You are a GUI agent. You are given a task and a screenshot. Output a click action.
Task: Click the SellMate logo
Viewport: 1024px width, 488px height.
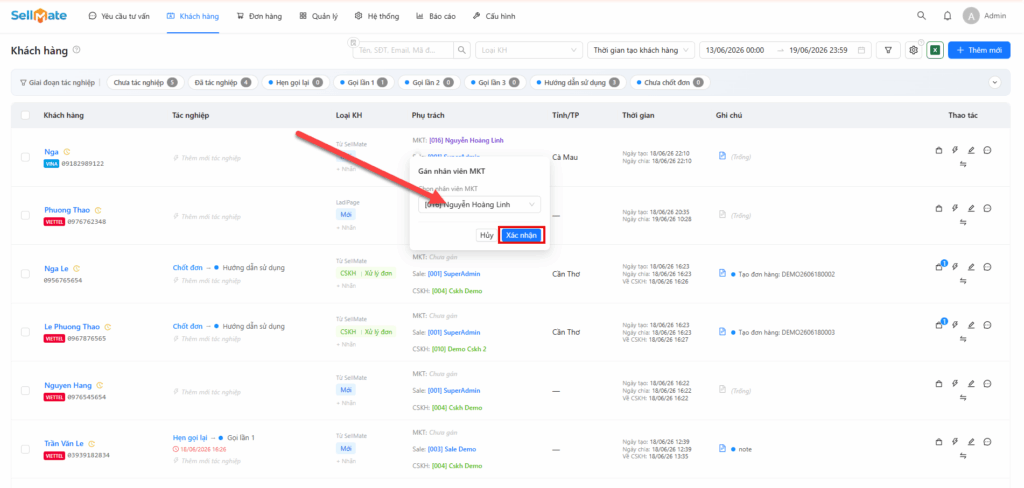click(39, 16)
